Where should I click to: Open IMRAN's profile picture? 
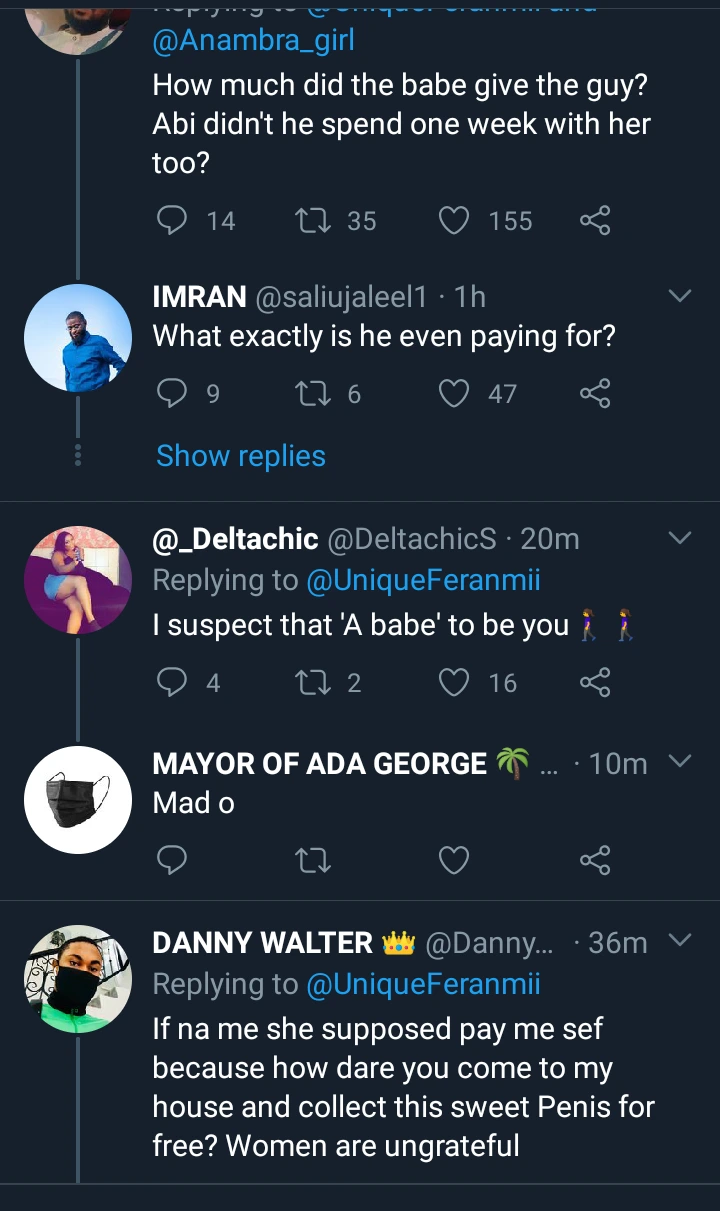(x=78, y=338)
